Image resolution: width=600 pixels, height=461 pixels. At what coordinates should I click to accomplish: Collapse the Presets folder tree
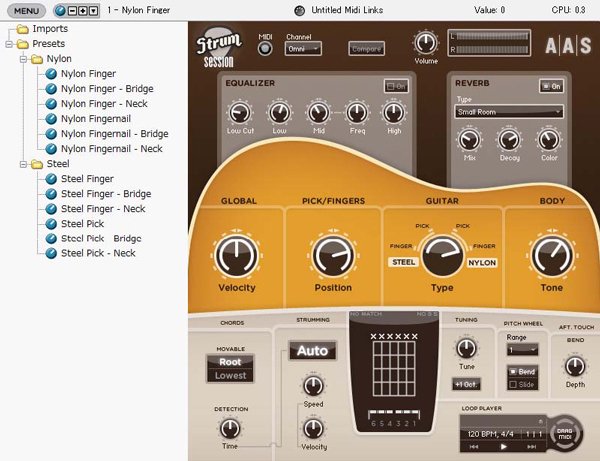point(8,44)
